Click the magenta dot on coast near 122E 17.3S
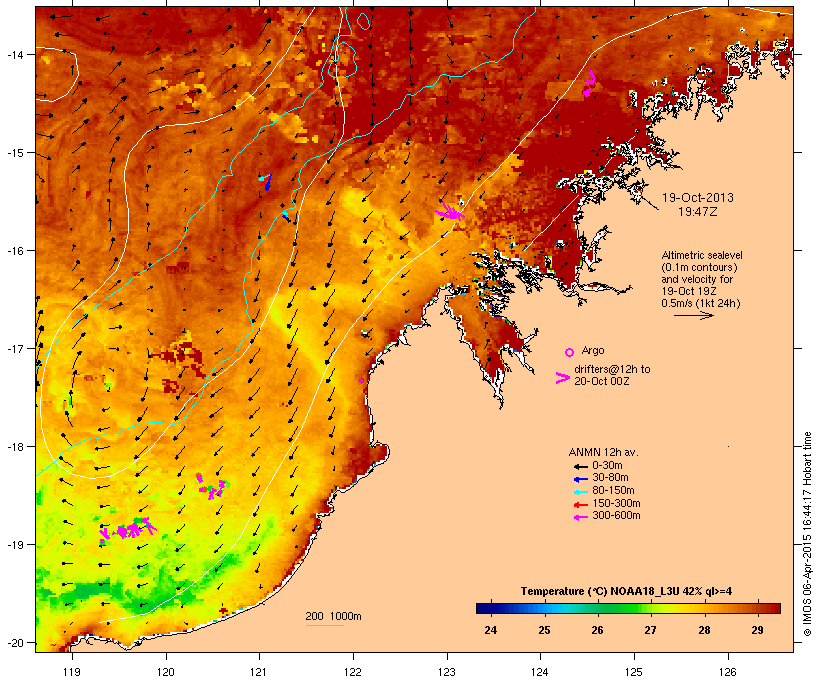This screenshot has height=680, width=820. tap(361, 381)
